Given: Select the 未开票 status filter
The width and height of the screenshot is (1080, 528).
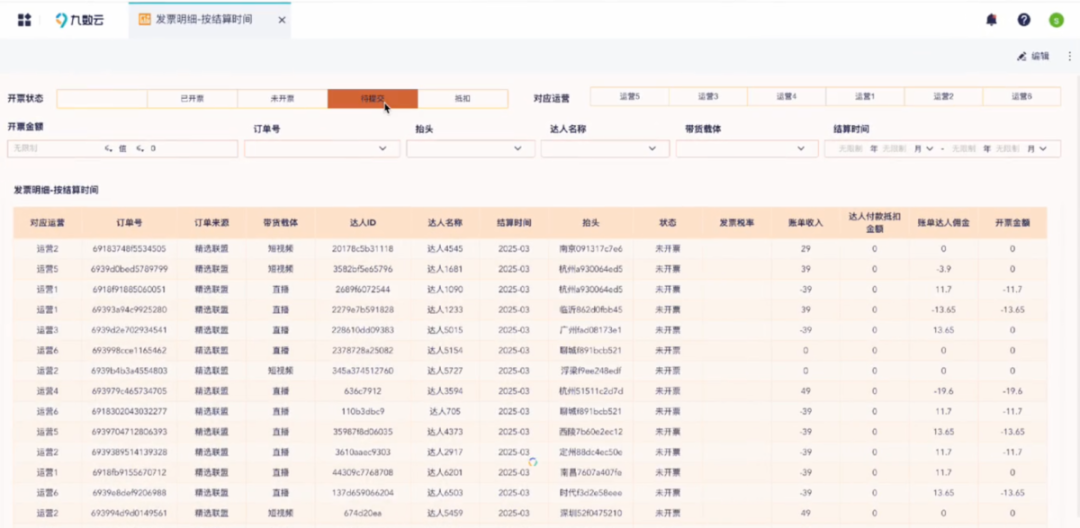Looking at the screenshot, I should click(282, 98).
